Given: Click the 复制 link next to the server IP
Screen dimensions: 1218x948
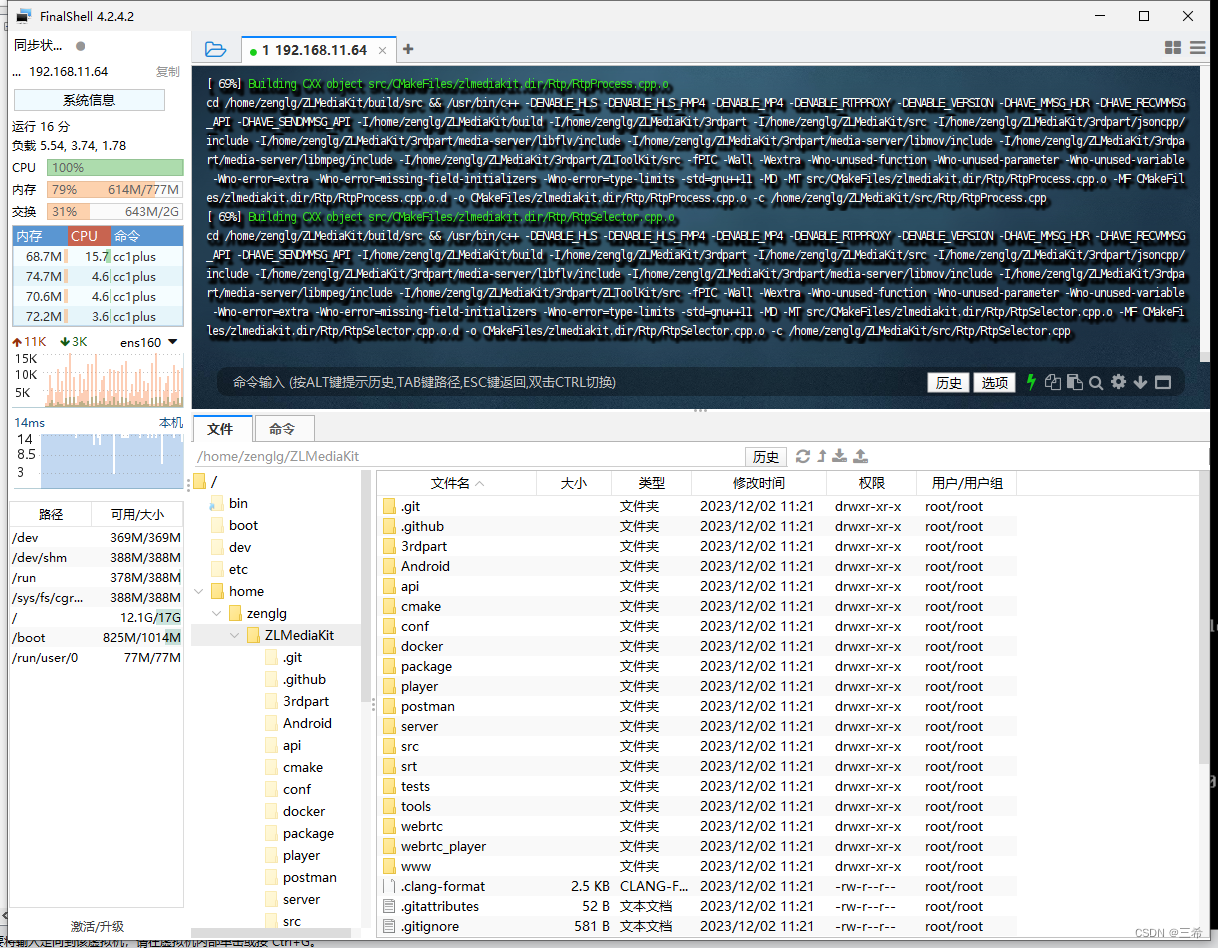Looking at the screenshot, I should 168,71.
